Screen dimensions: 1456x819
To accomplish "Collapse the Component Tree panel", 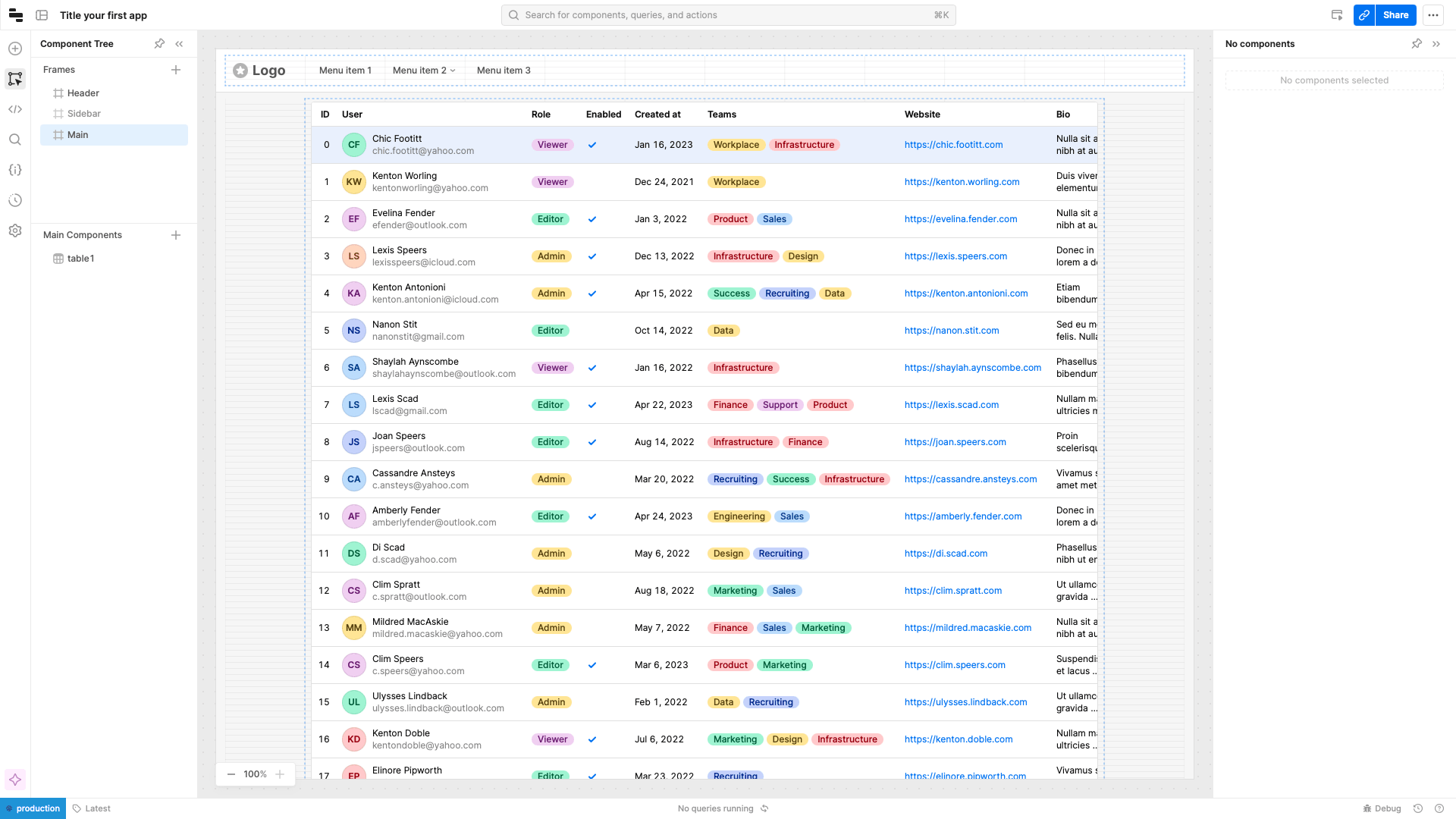I will click(180, 44).
